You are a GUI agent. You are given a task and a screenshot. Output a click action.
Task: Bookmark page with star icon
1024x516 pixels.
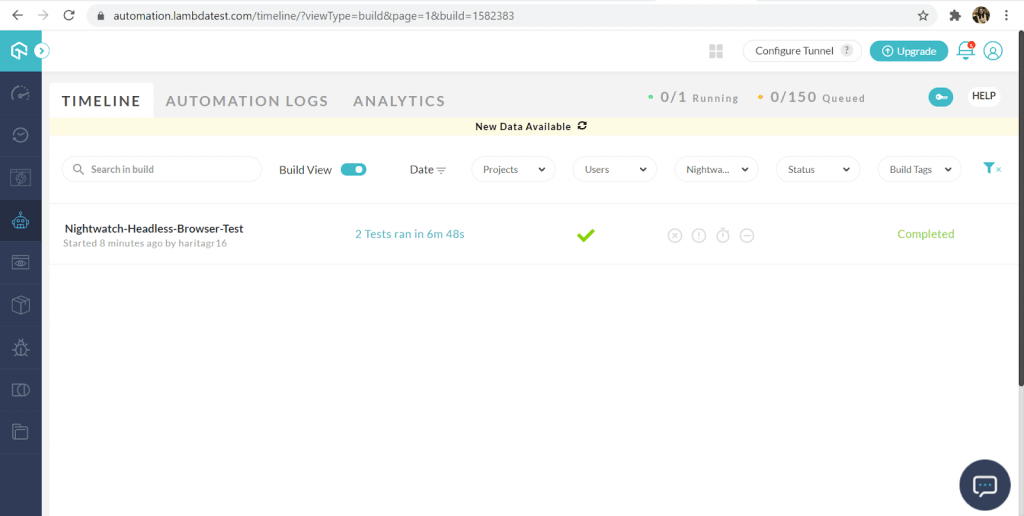coord(923,16)
